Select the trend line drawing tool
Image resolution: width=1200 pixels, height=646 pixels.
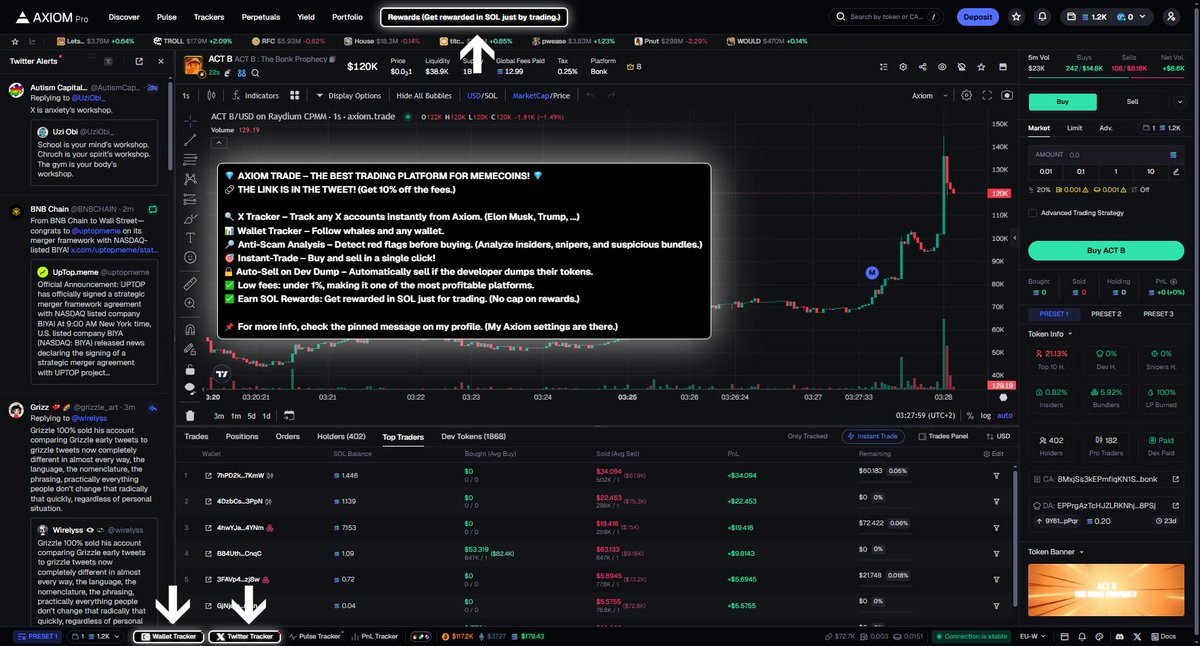pos(190,139)
